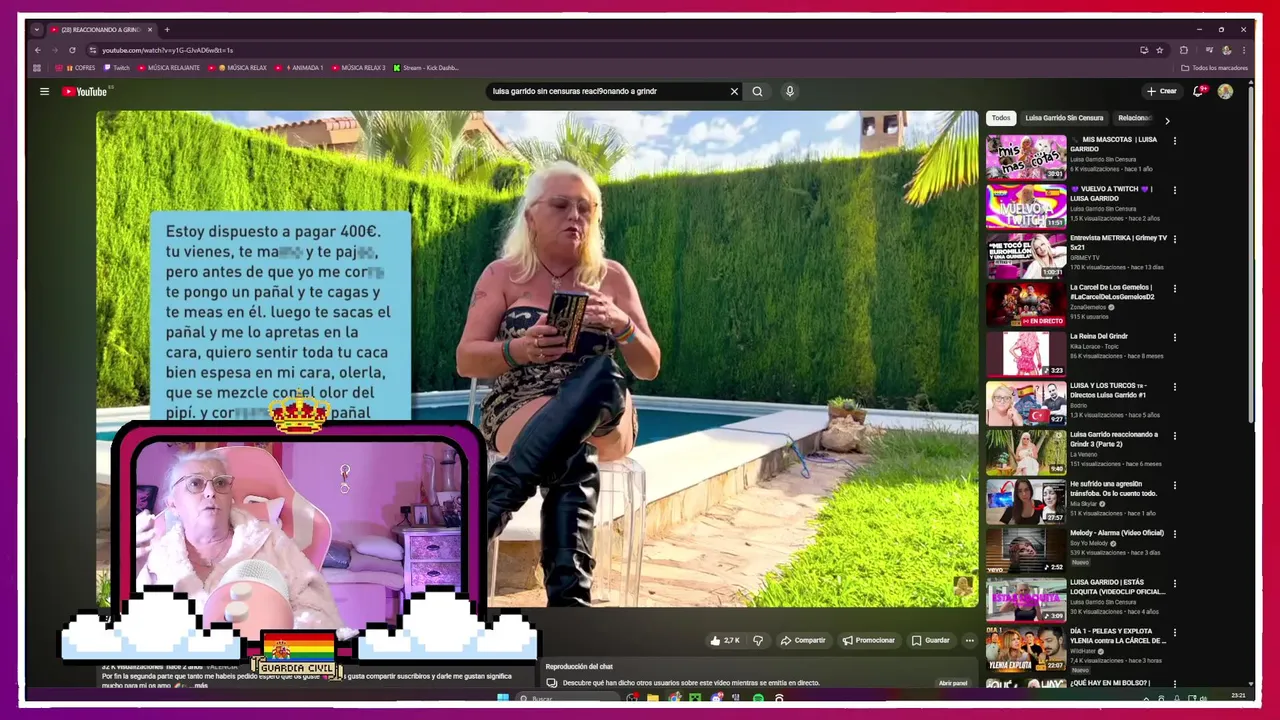Open options for MIS MASCOTAS video

pyautogui.click(x=1175, y=141)
